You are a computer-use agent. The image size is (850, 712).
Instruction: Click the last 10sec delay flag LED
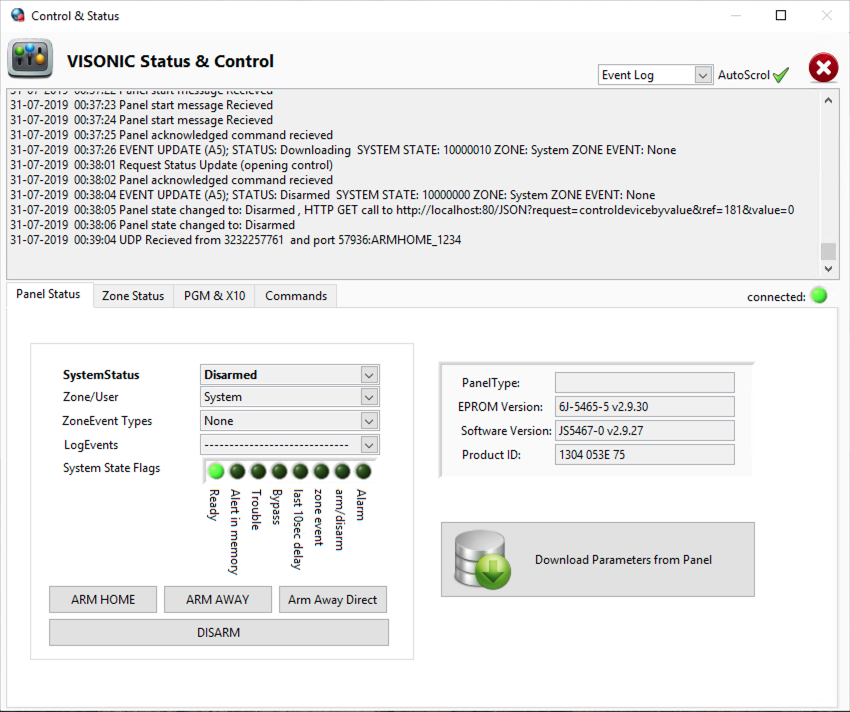click(x=300, y=471)
